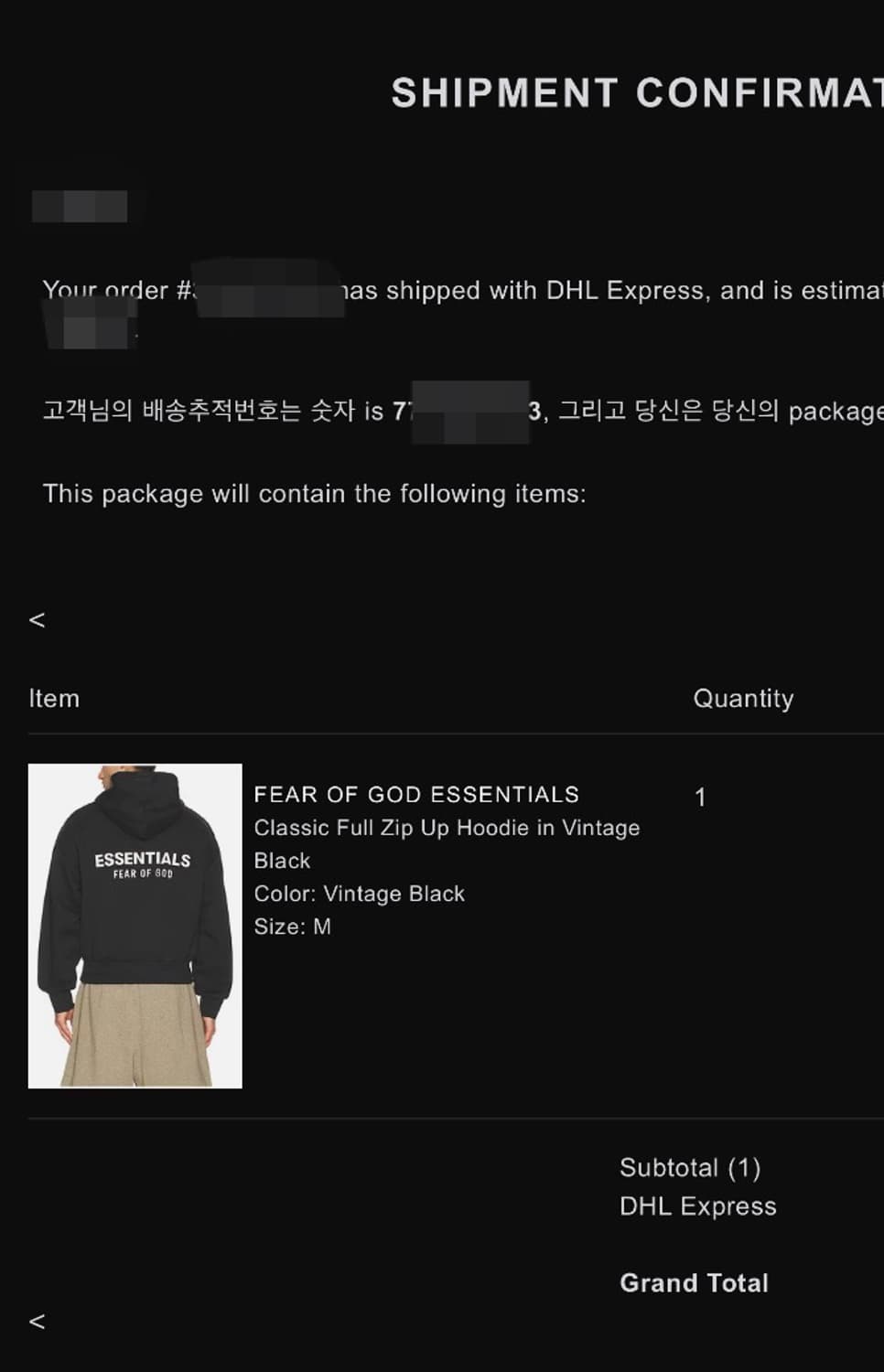Click the Subtotal (1) label

click(690, 1168)
